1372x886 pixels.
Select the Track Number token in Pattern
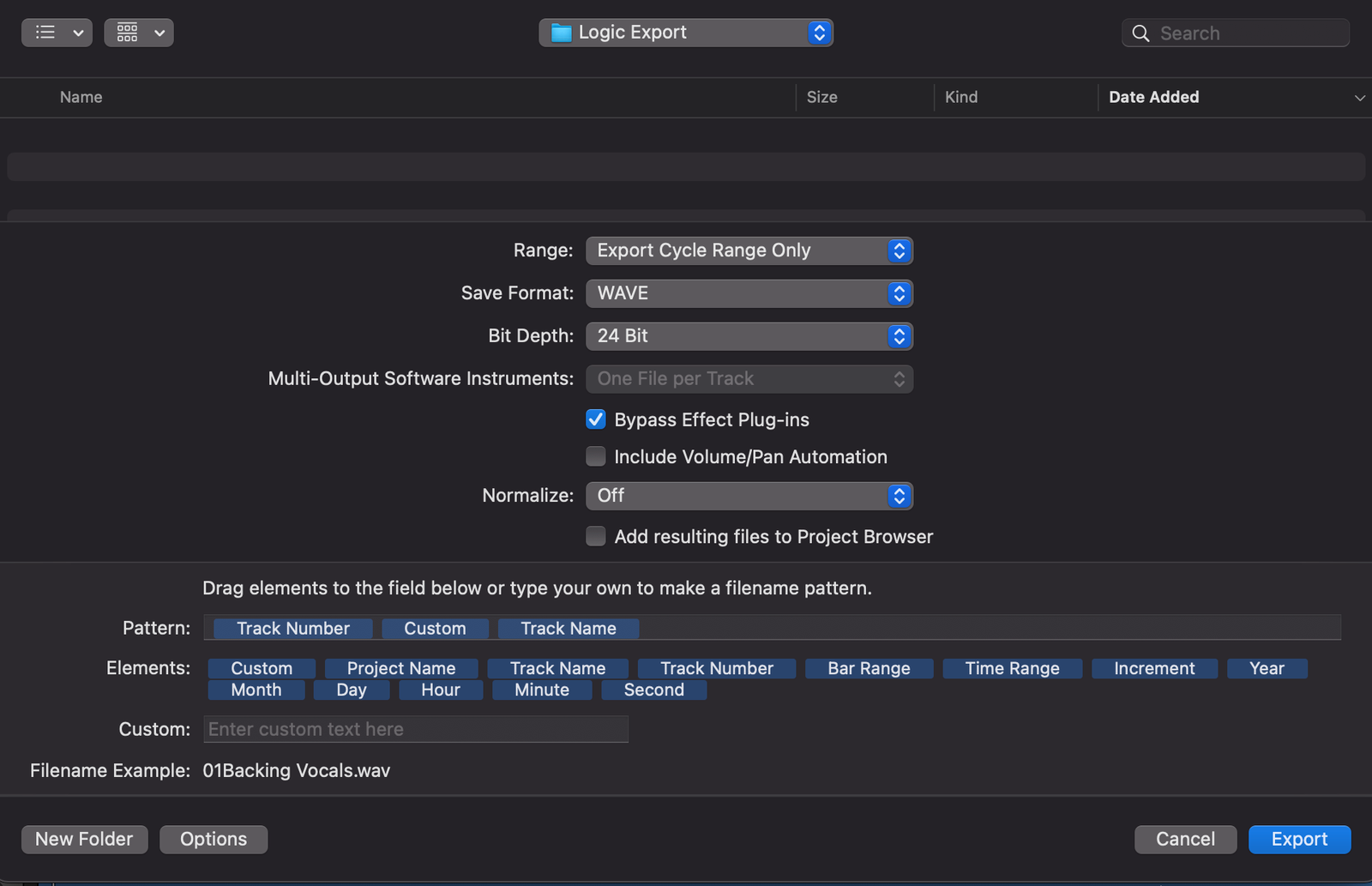pos(293,629)
